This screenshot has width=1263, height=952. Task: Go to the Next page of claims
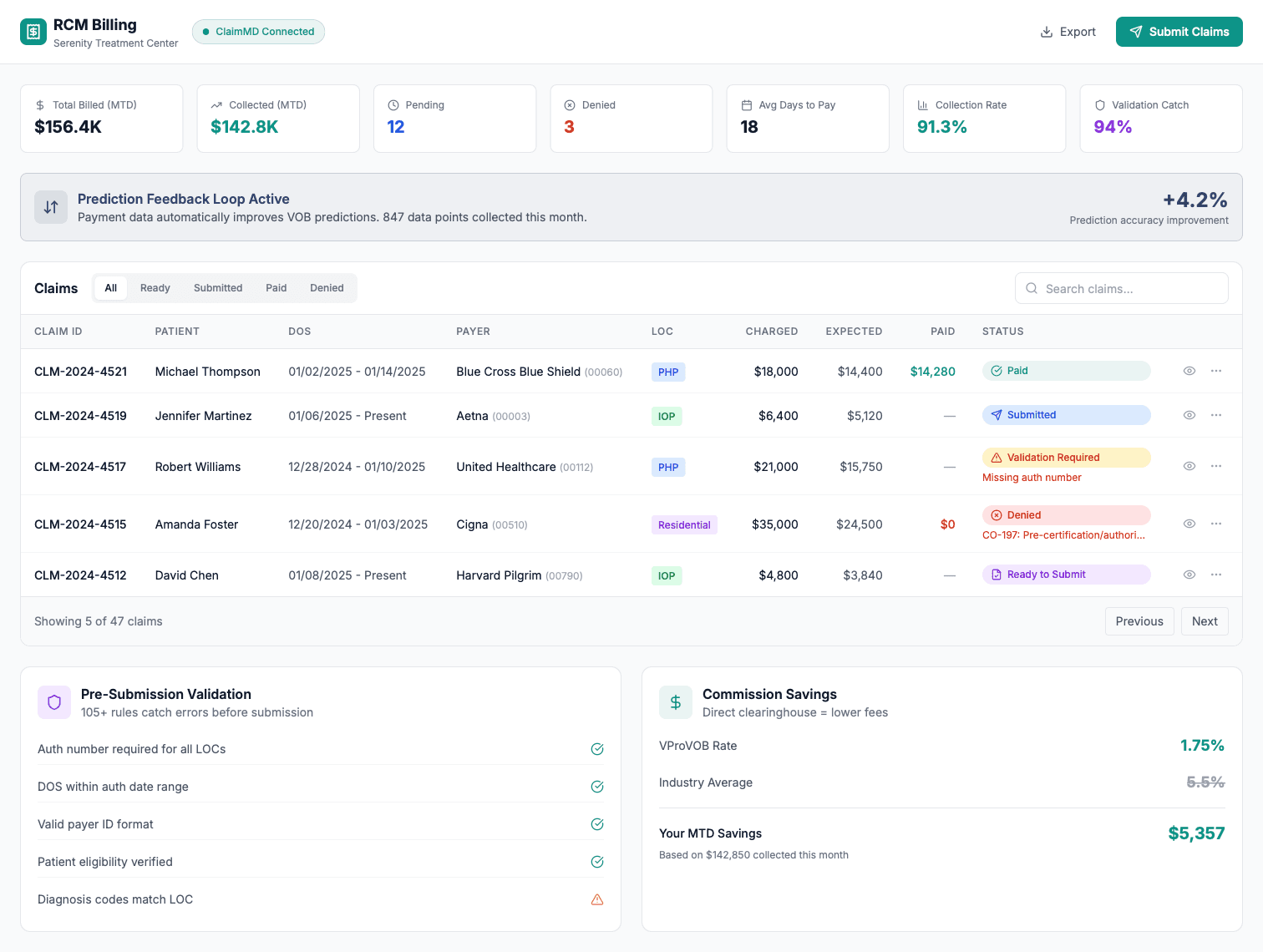(1205, 621)
